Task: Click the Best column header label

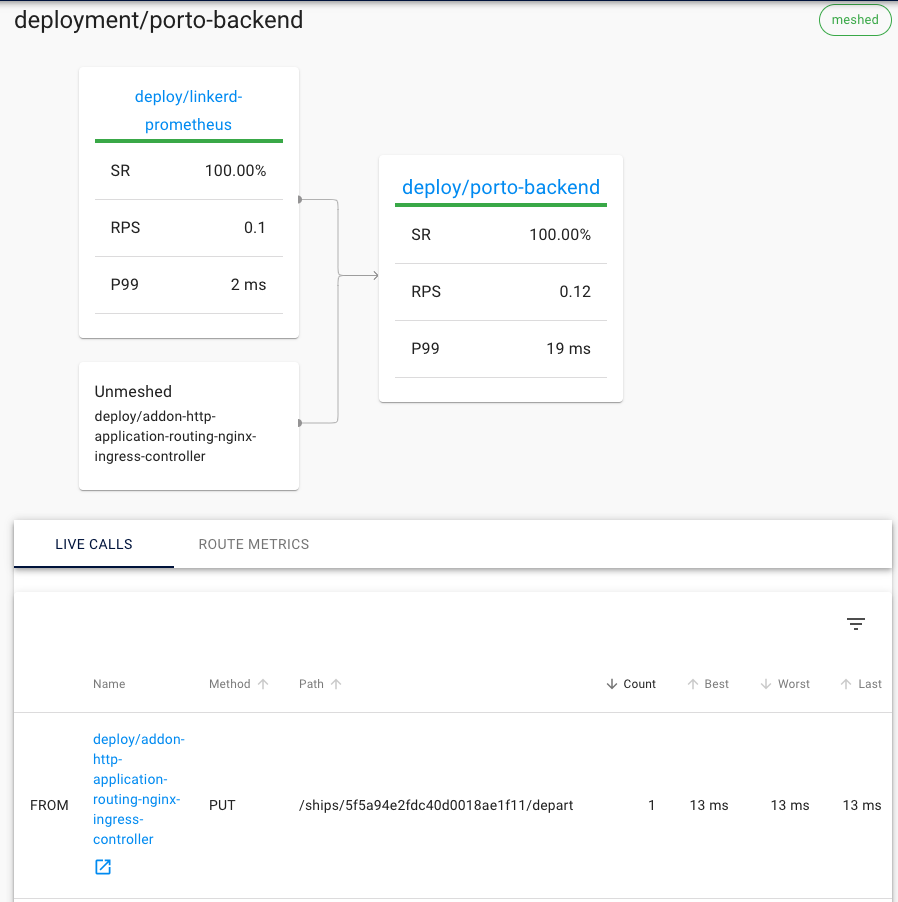Action: pos(717,684)
